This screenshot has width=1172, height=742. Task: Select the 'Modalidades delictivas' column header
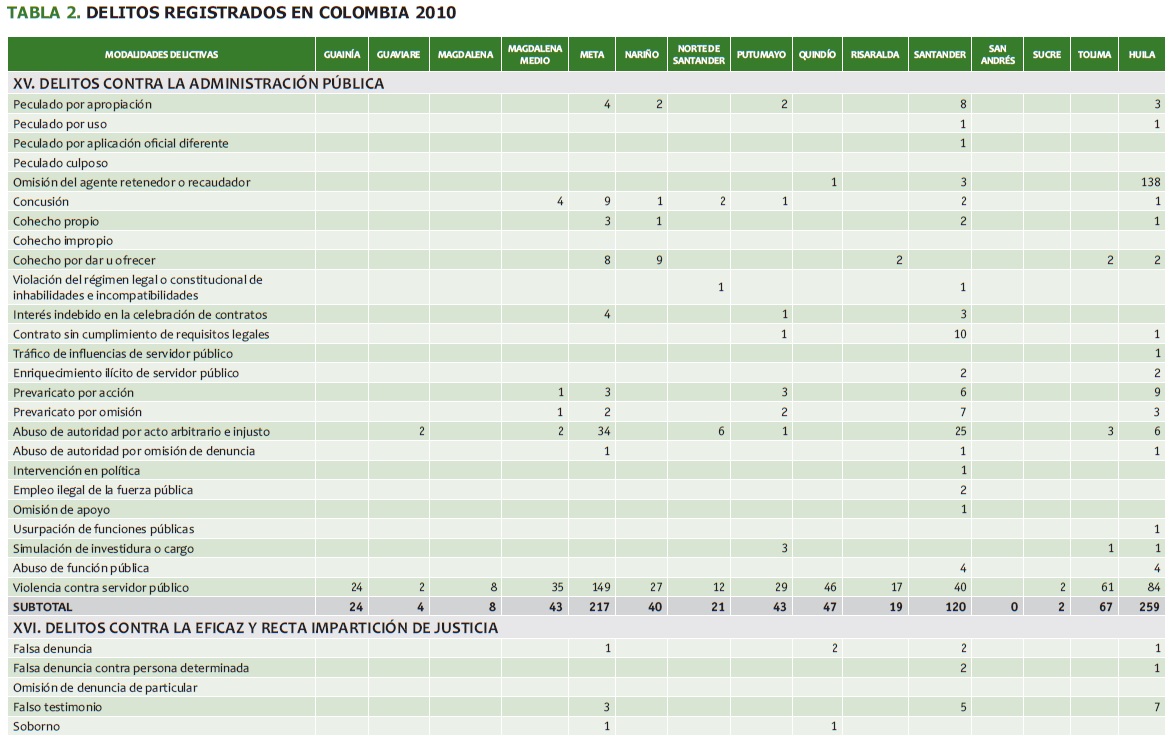pyautogui.click(x=161, y=55)
